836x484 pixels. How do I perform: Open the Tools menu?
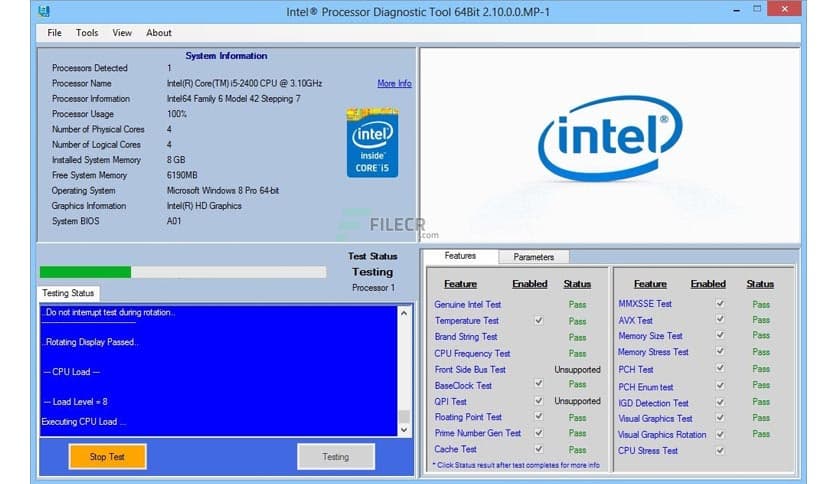87,33
